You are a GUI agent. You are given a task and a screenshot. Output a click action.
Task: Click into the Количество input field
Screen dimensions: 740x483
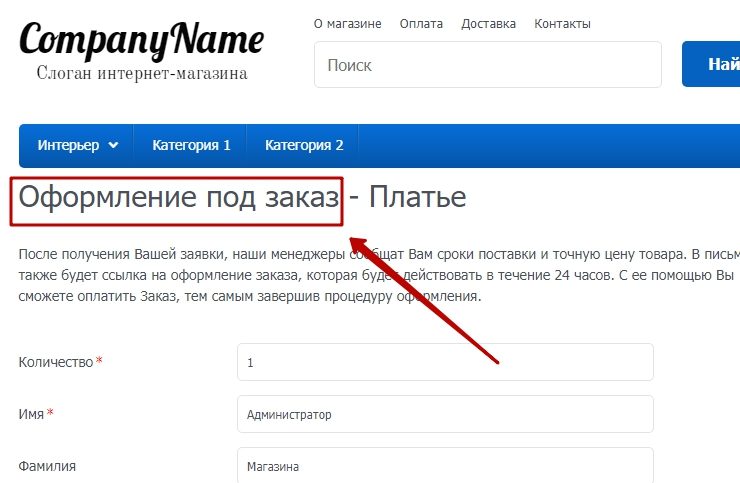445,362
